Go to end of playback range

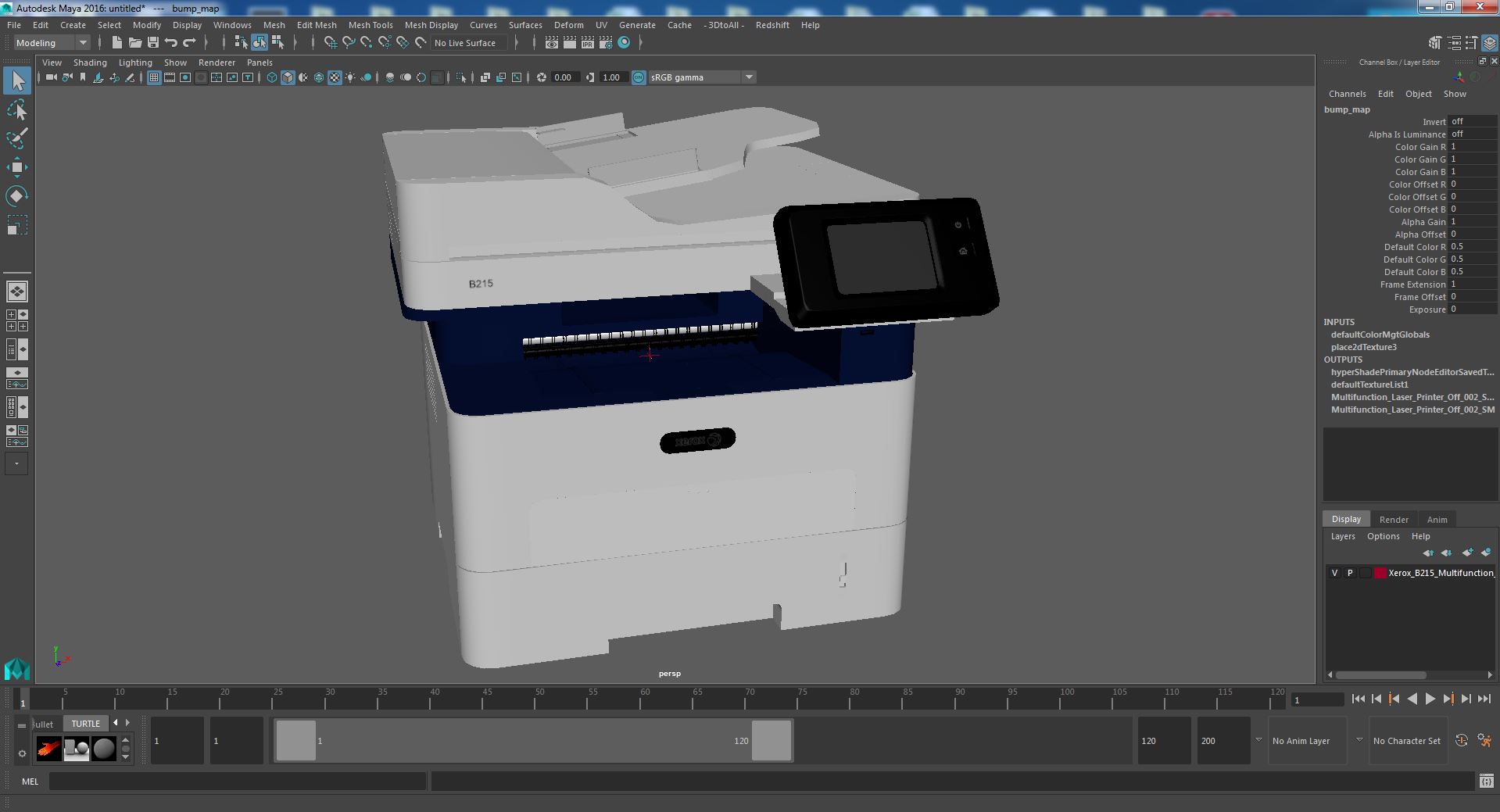(x=1484, y=699)
